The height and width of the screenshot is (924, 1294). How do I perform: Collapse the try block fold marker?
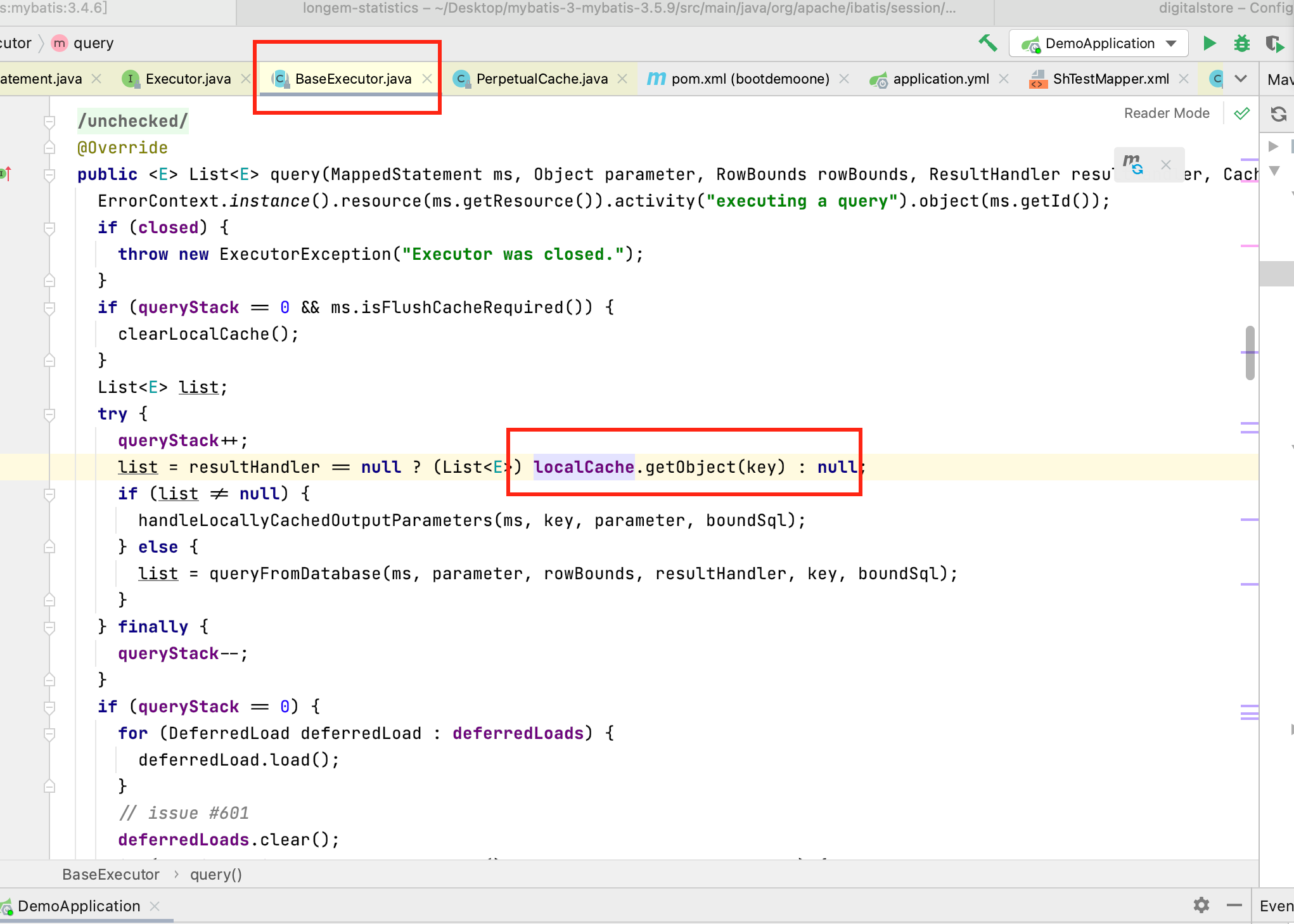pos(49,414)
